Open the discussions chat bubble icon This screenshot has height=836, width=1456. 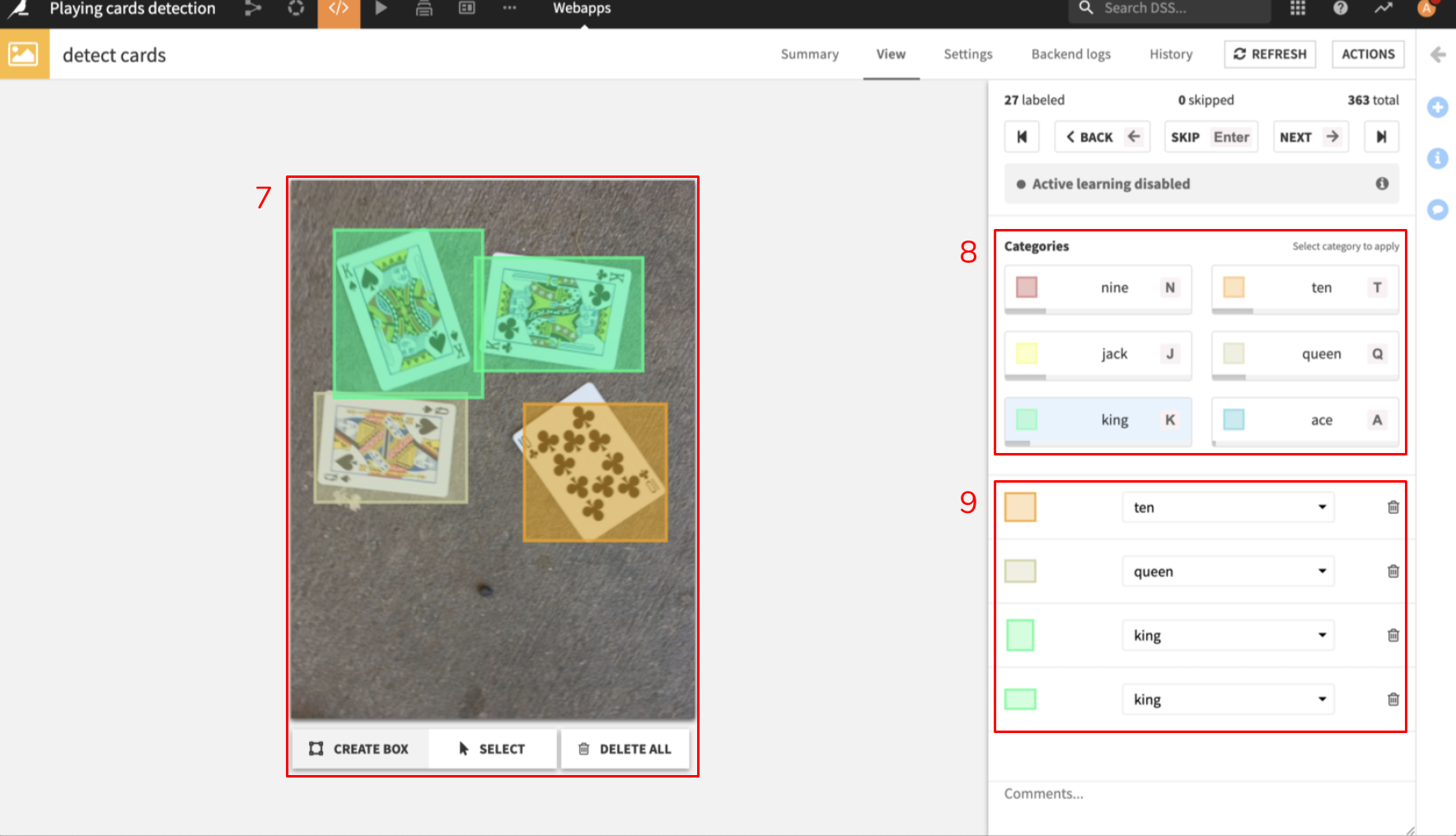click(x=1438, y=209)
